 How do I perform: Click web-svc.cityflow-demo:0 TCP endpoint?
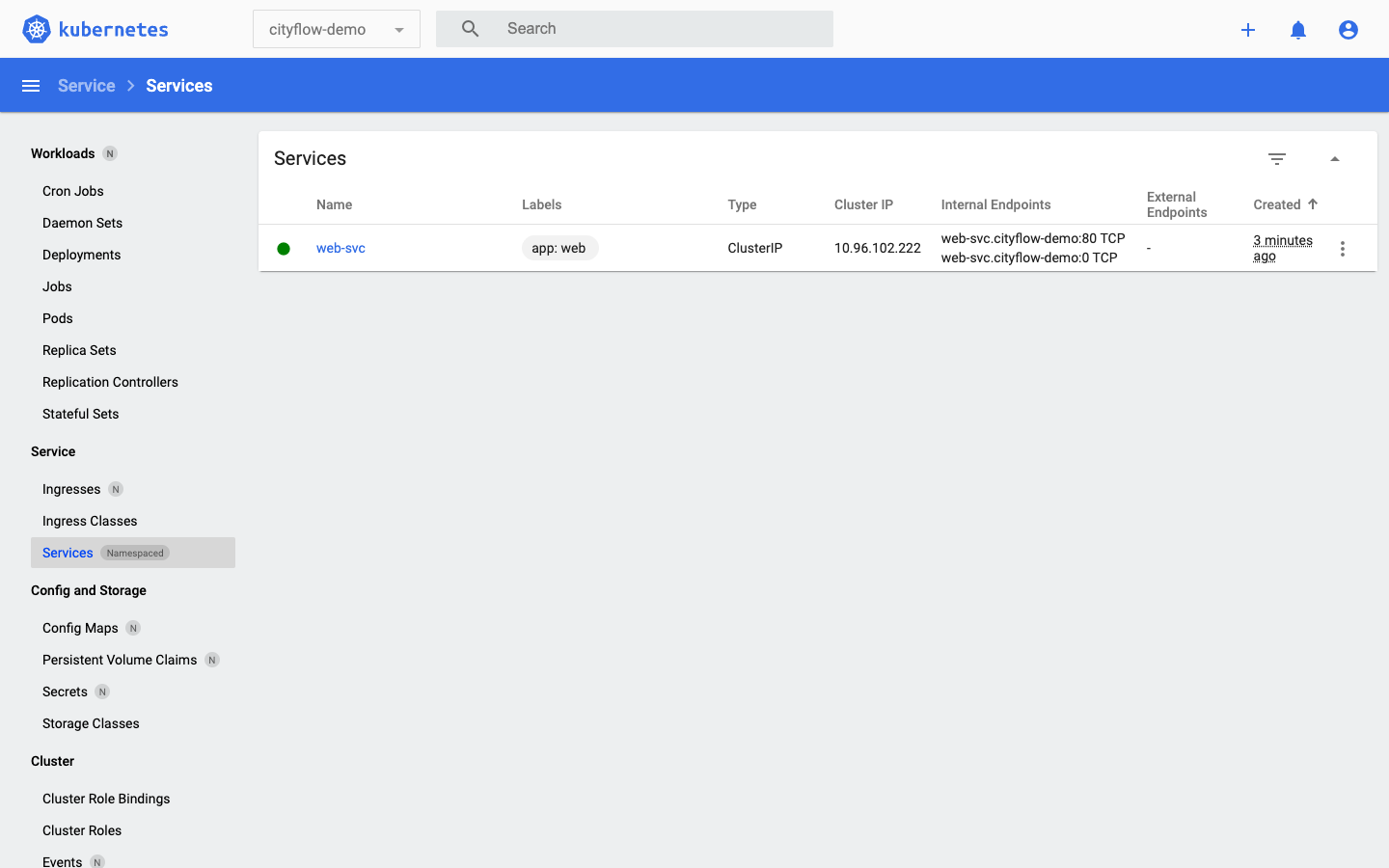click(x=1029, y=258)
